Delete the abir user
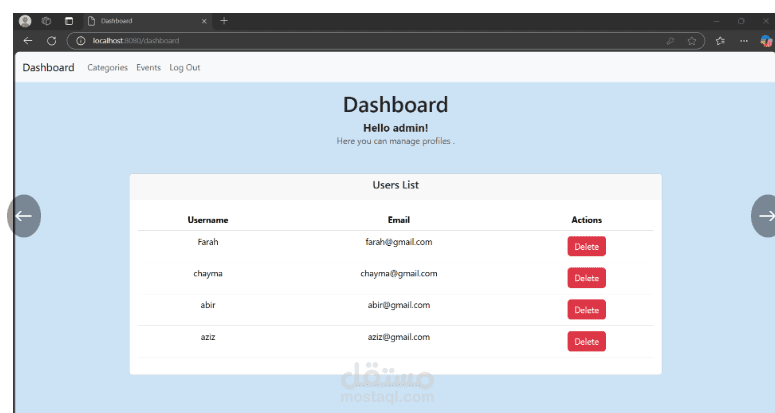Viewport: 775px width, 413px height. tap(586, 310)
